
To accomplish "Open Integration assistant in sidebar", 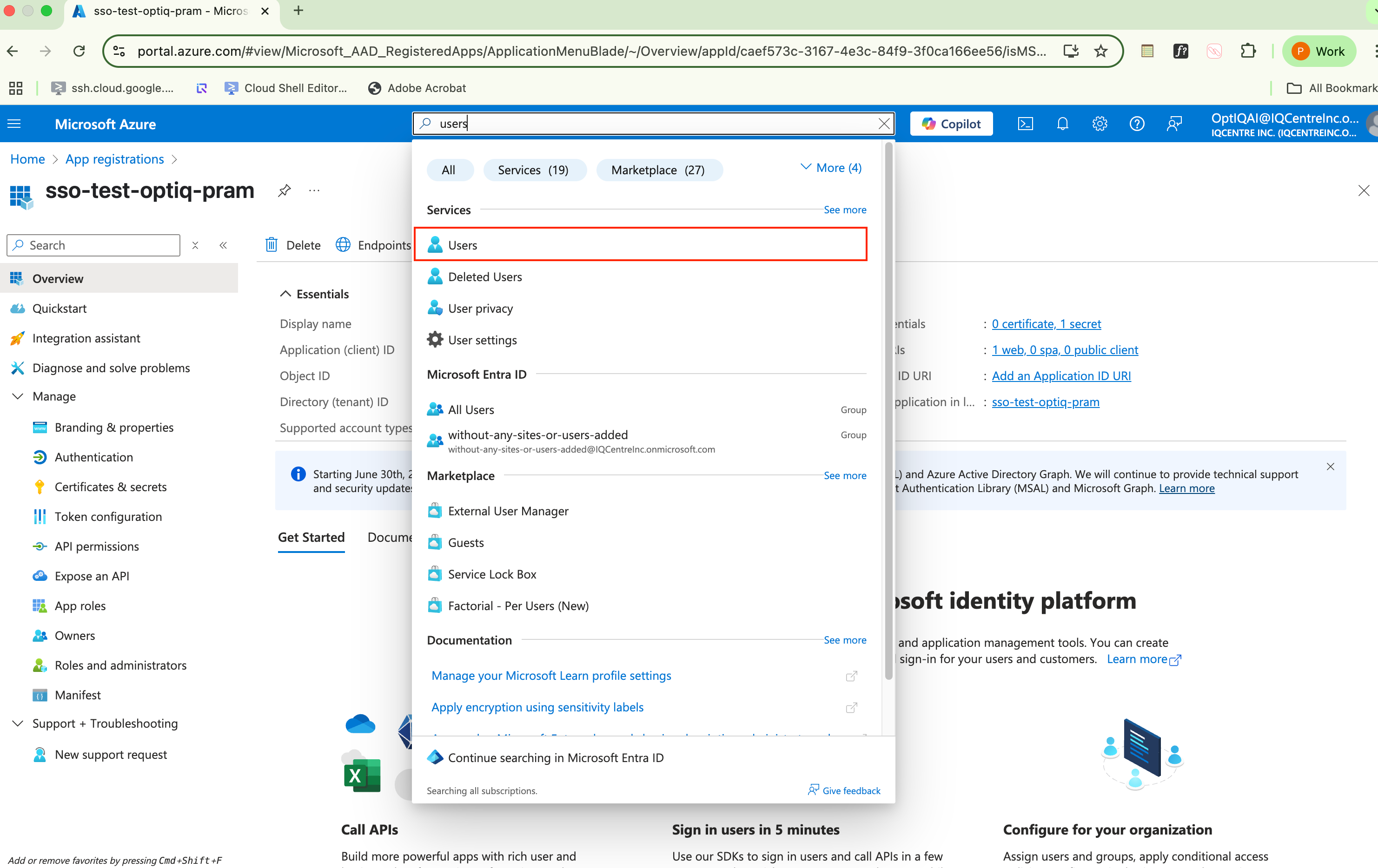I will click(x=119, y=338).
